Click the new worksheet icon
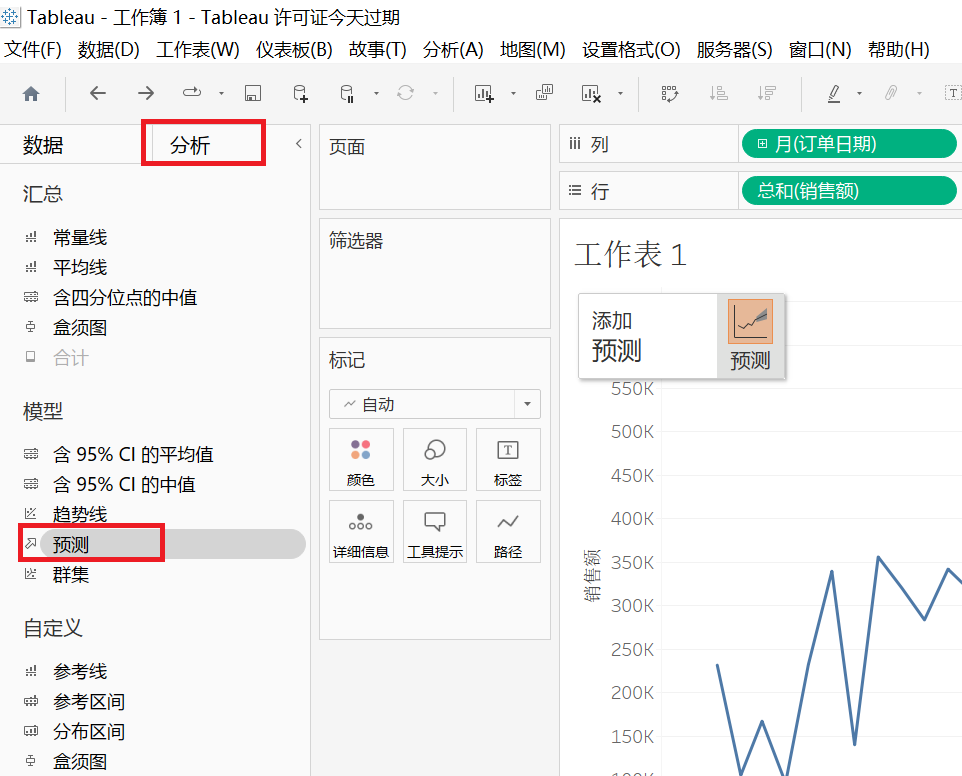 484,93
